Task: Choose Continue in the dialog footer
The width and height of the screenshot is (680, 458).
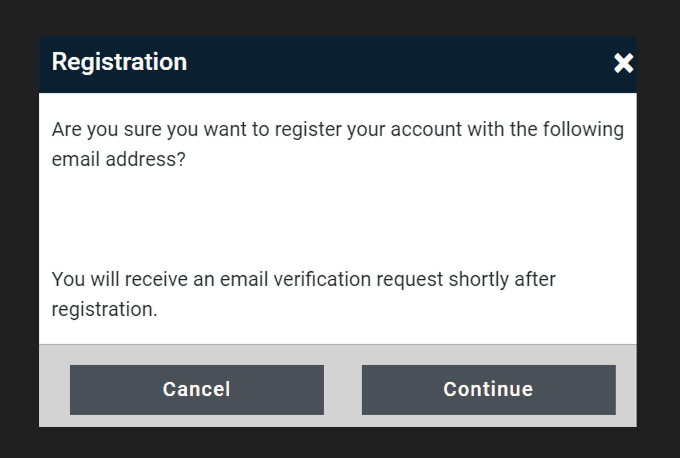Action: [x=488, y=389]
